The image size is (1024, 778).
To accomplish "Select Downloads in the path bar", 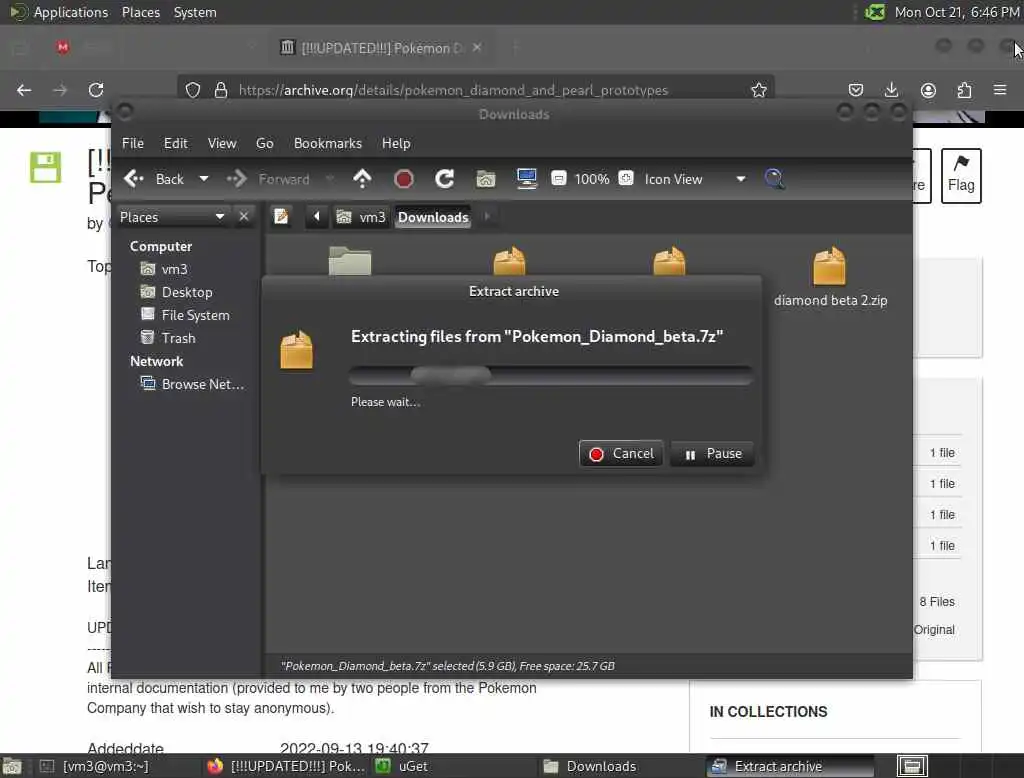I will [433, 217].
